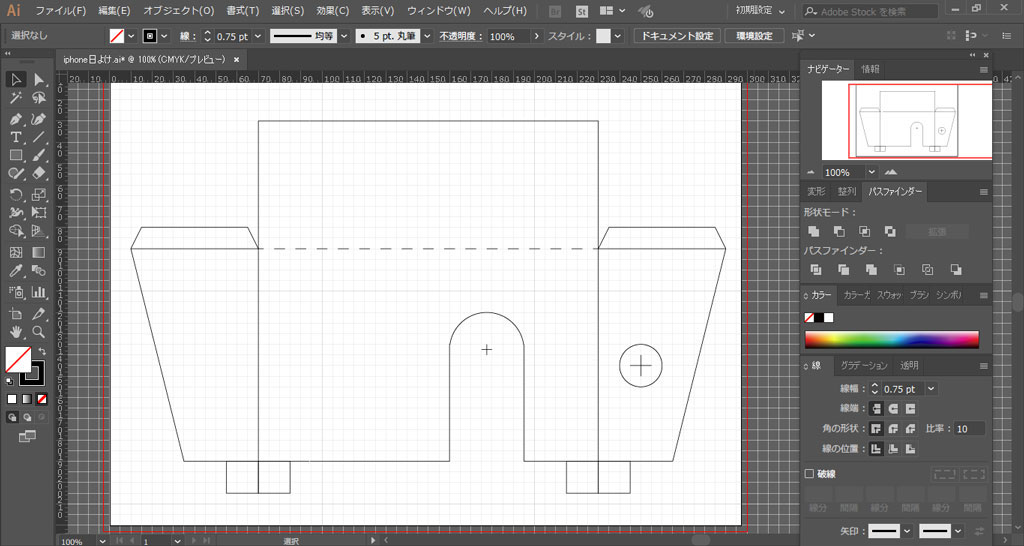Toggle the round cap option for 線端
This screenshot has width=1024, height=546.
pyautogui.click(x=893, y=408)
